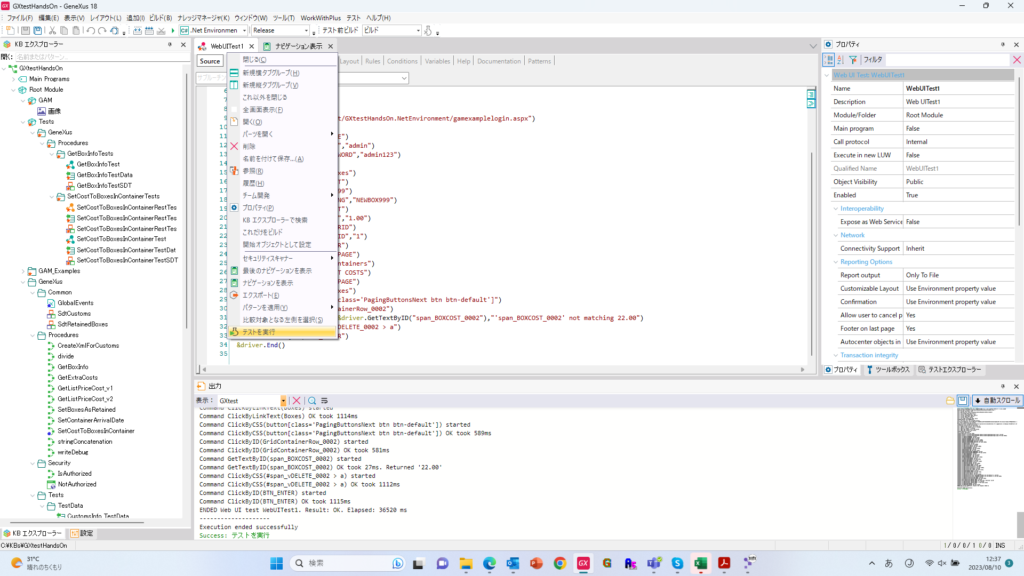Clear the output with red X icon
This screenshot has width=1024, height=576.
click(296, 400)
